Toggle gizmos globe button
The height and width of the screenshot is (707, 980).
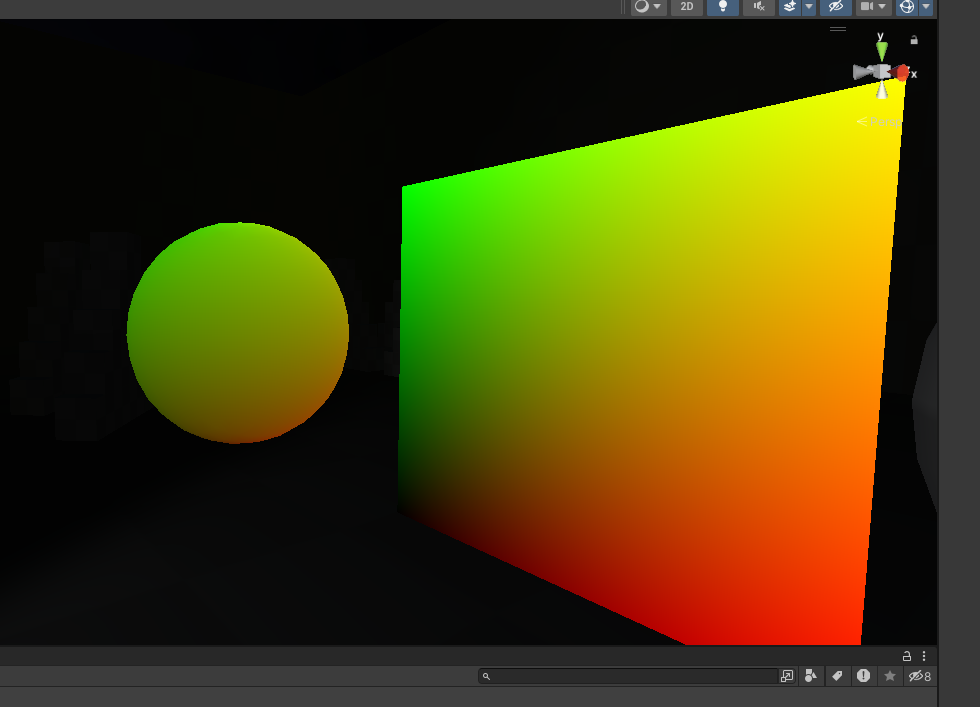[907, 6]
